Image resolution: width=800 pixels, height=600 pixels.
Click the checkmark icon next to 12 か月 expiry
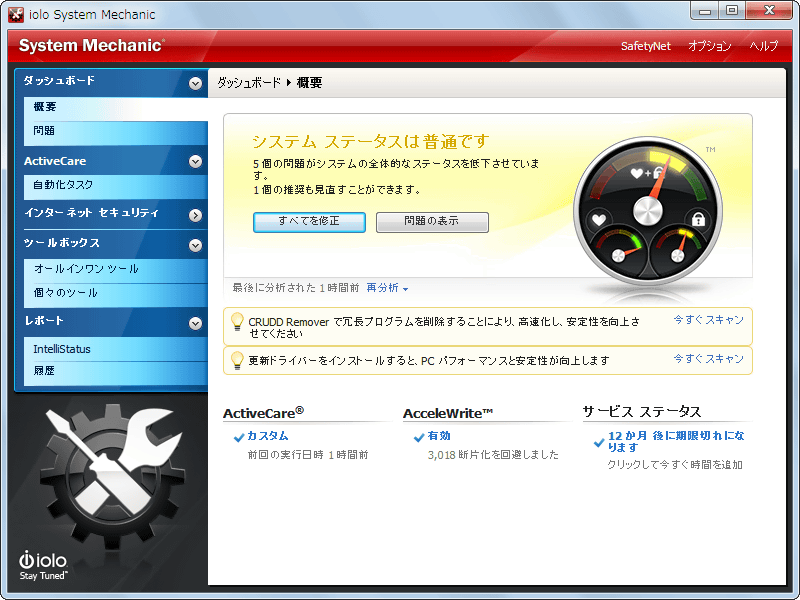[599, 442]
